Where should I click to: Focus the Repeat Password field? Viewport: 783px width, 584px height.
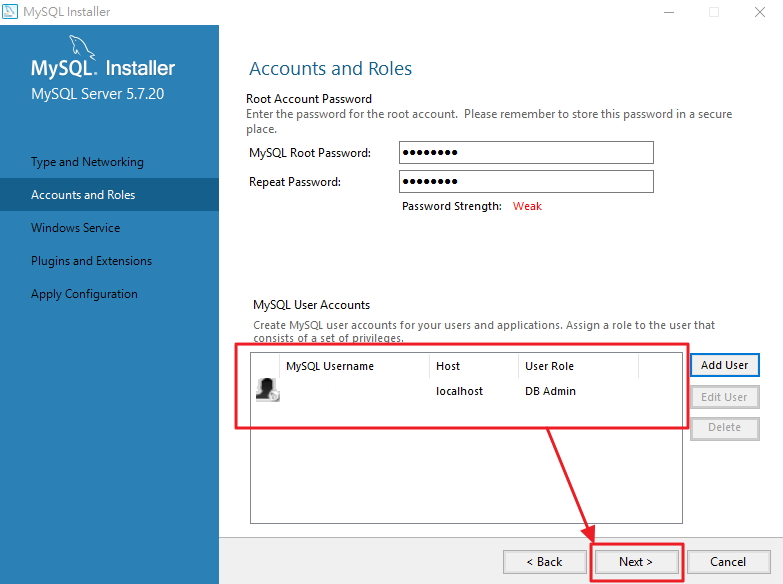pos(526,181)
